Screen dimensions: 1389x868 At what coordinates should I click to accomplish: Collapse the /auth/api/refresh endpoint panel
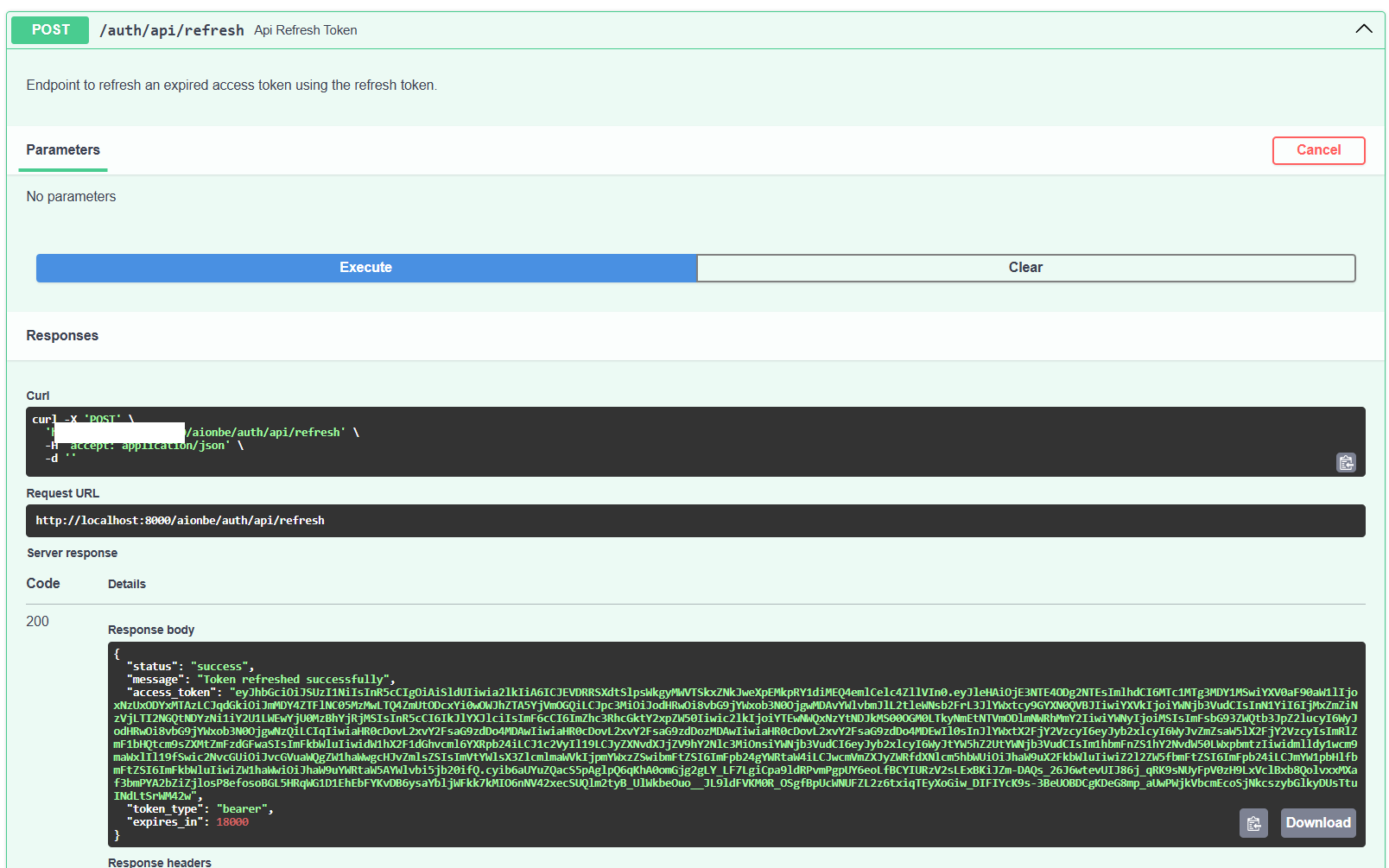point(1363,29)
